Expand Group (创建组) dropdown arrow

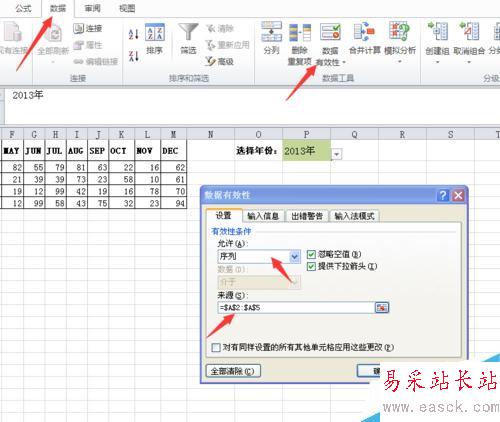pyautogui.click(x=438, y=62)
